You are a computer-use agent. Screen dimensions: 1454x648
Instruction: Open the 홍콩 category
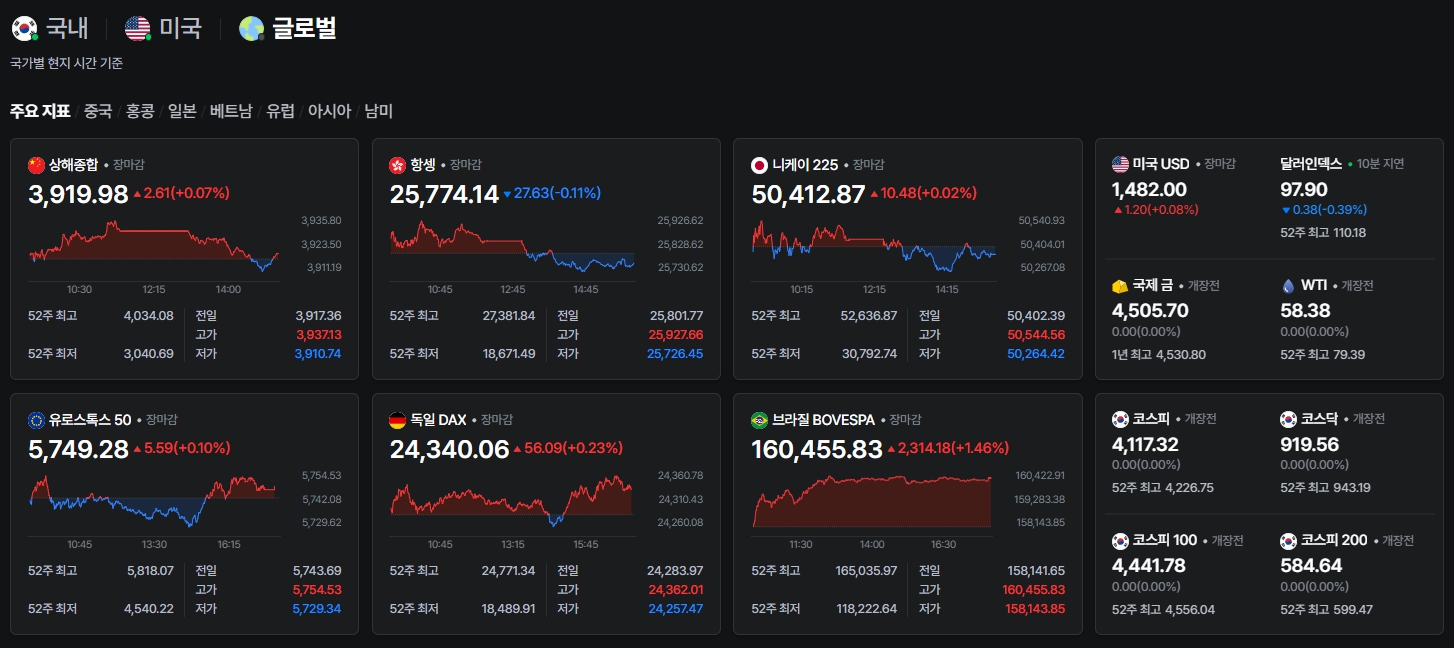[140, 111]
